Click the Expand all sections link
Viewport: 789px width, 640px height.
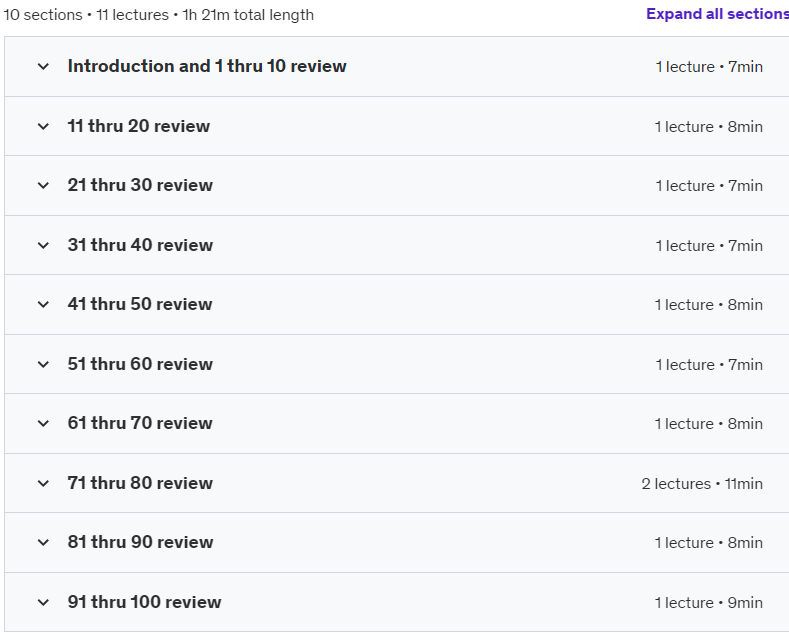pyautogui.click(x=718, y=14)
